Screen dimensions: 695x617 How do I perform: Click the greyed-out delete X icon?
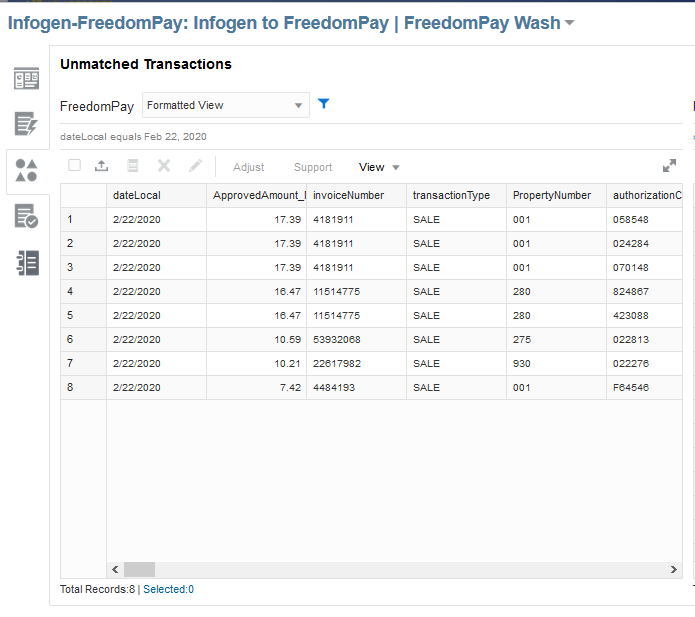tap(164, 166)
